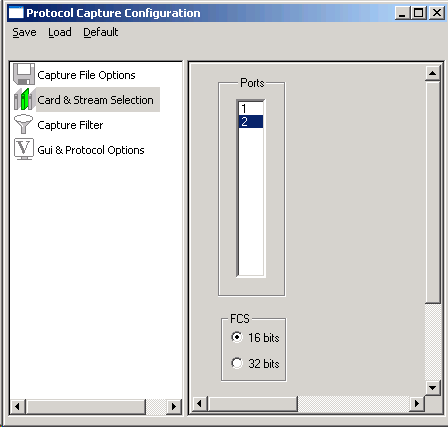Open Capture Filter settings page

70,125
